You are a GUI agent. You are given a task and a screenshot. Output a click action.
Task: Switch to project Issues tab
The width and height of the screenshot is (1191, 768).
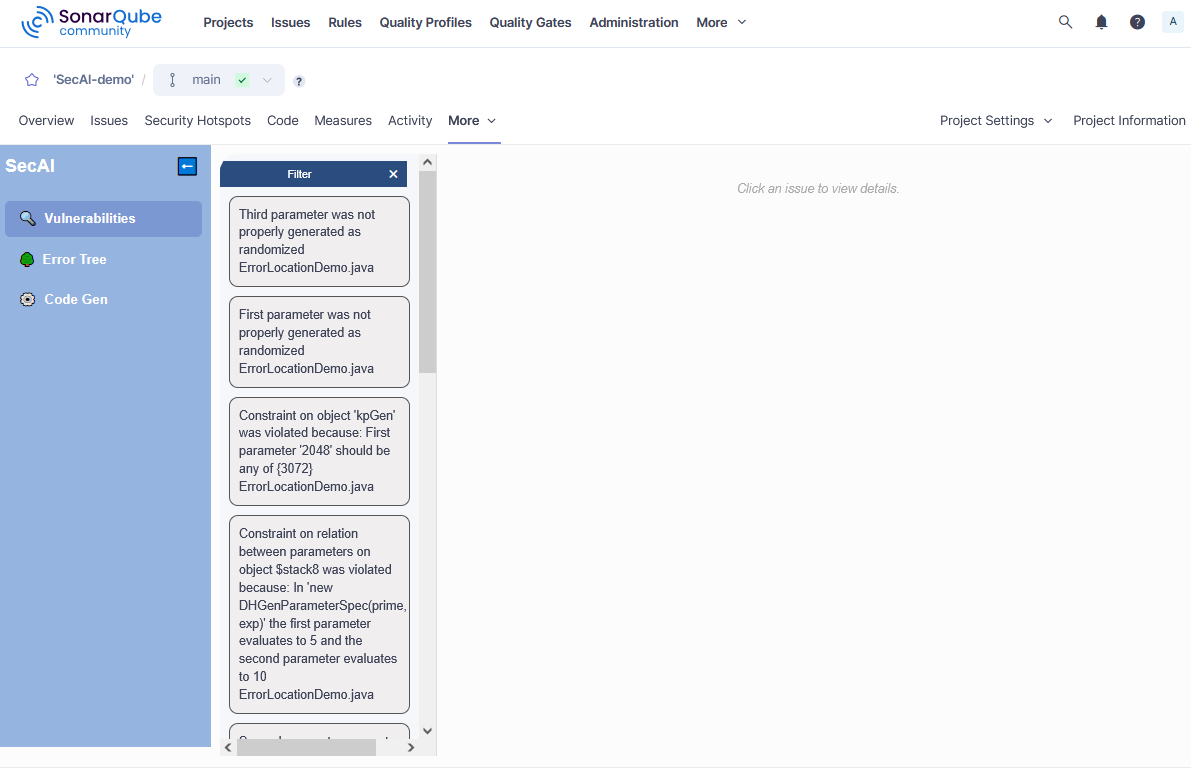(109, 121)
